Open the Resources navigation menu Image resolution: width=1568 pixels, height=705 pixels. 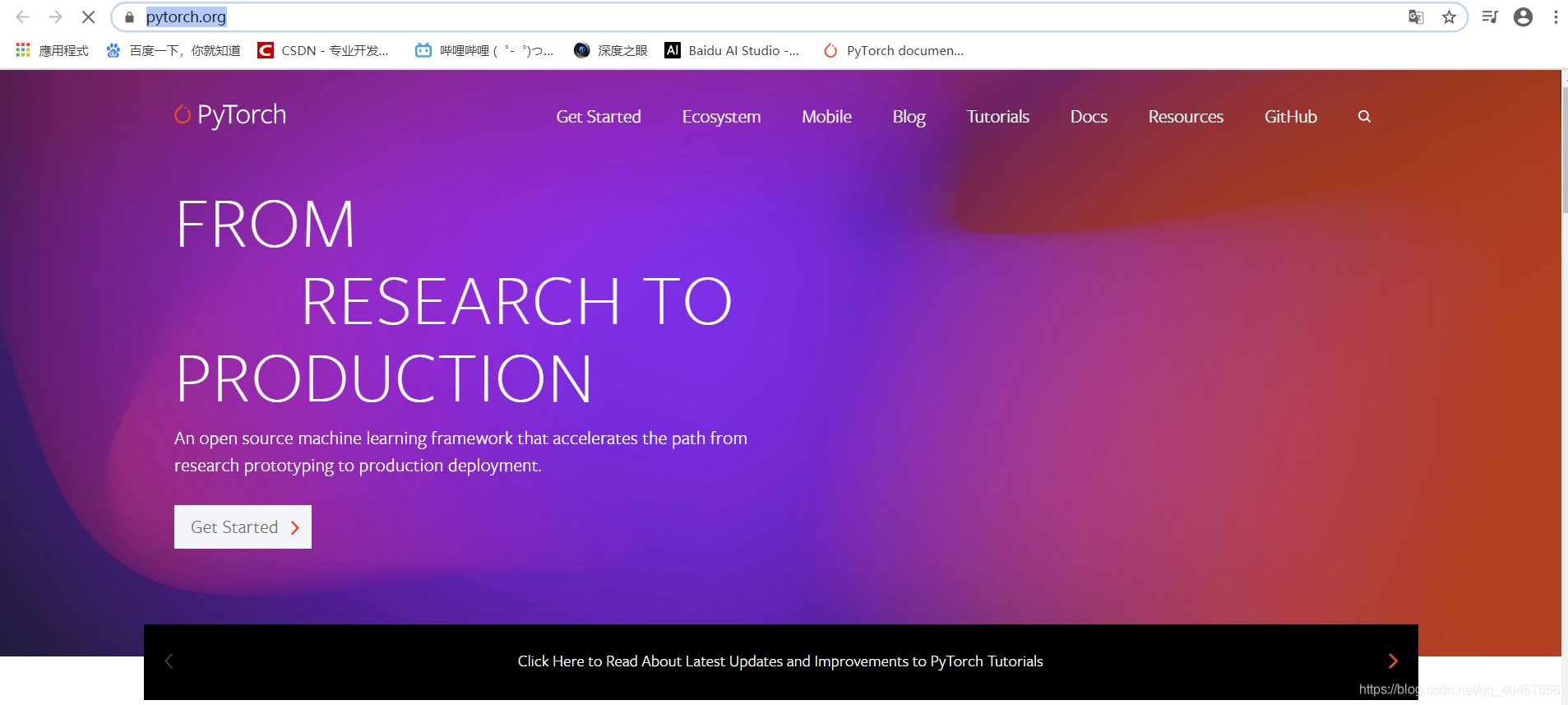pos(1185,117)
